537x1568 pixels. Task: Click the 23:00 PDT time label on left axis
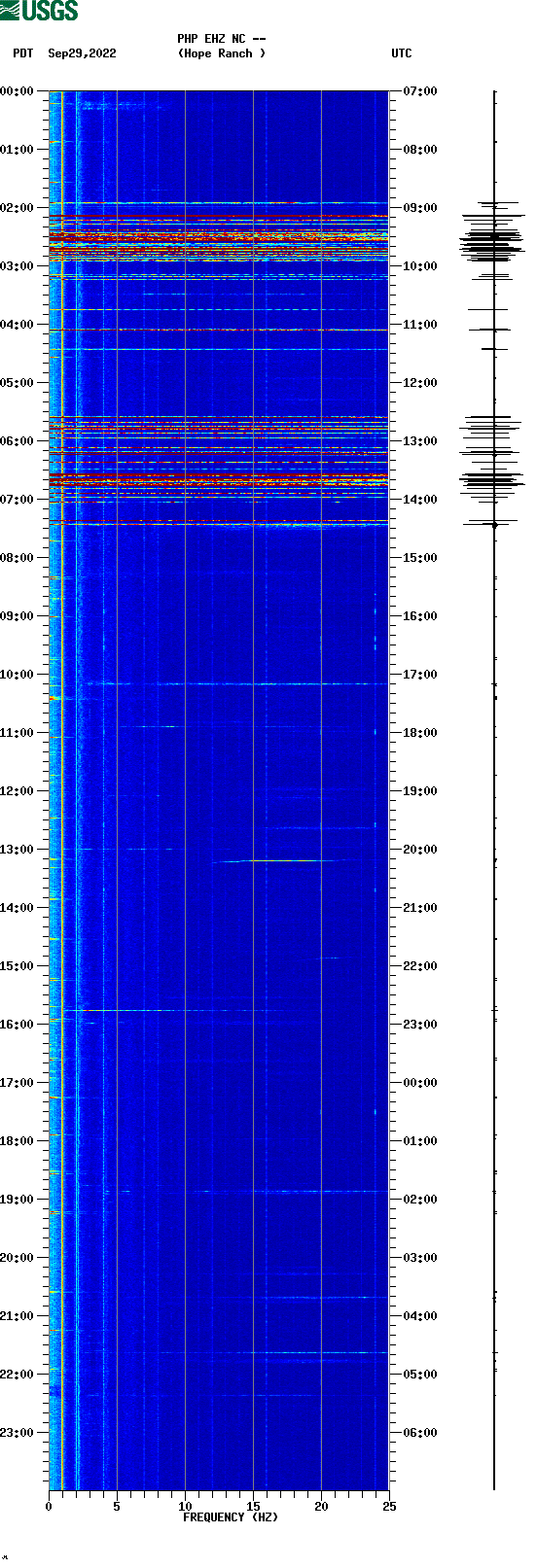tap(17, 1433)
